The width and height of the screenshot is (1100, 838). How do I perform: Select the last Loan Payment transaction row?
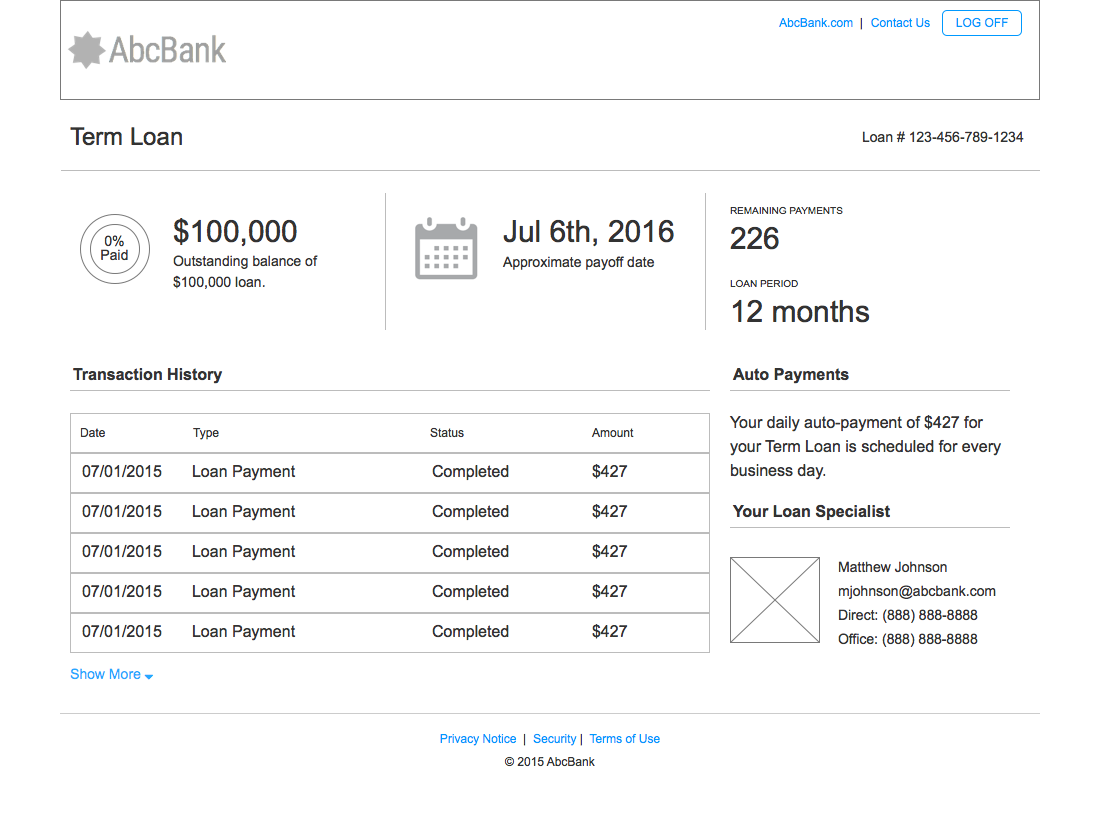[389, 632]
